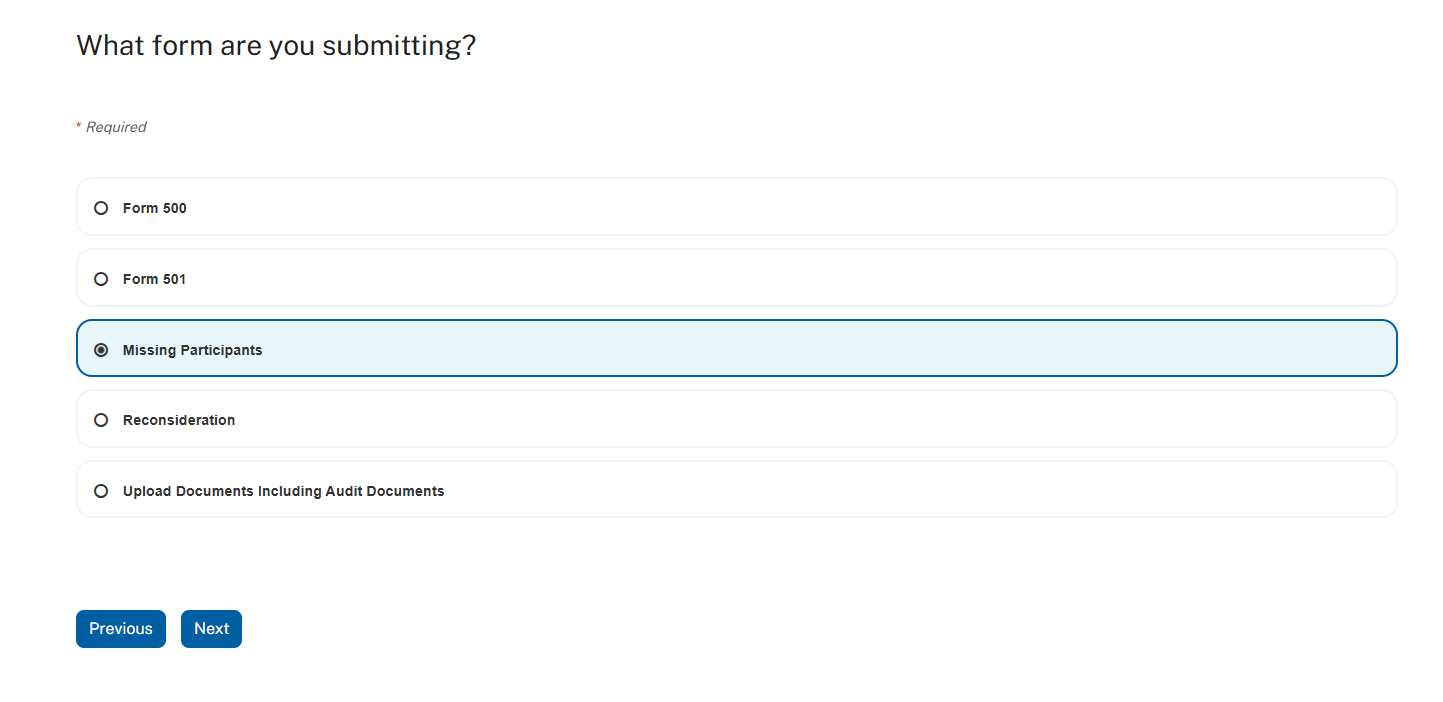Click the Next button
1443x702 pixels.
coord(211,629)
